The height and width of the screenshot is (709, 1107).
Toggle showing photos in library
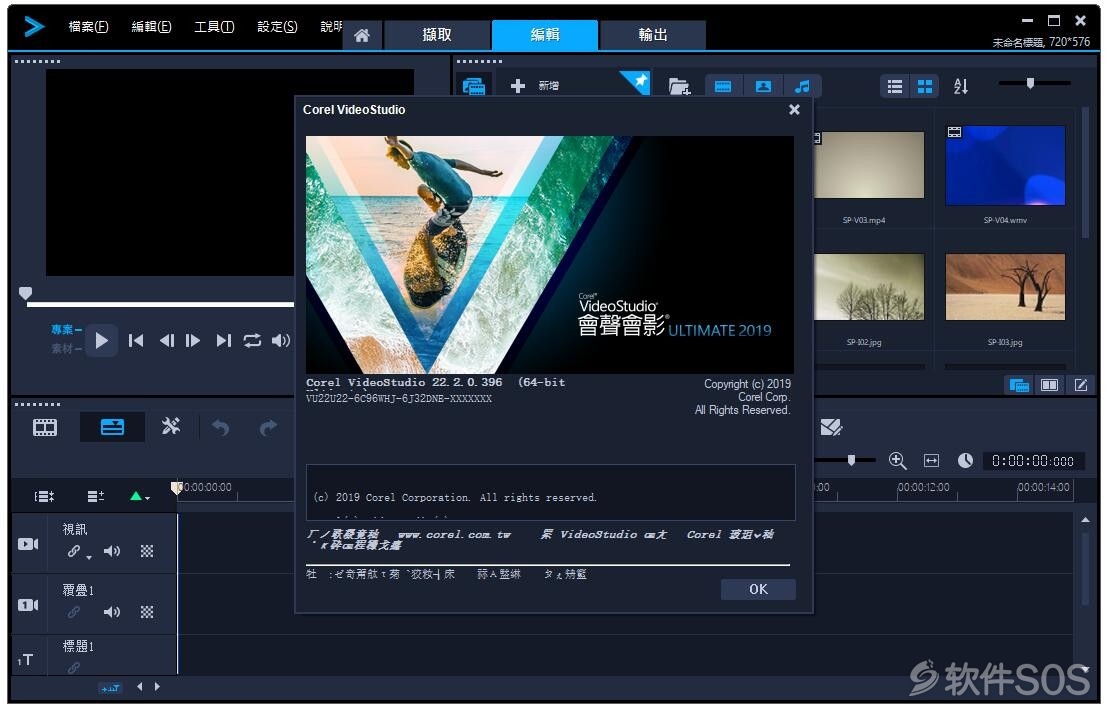click(763, 86)
